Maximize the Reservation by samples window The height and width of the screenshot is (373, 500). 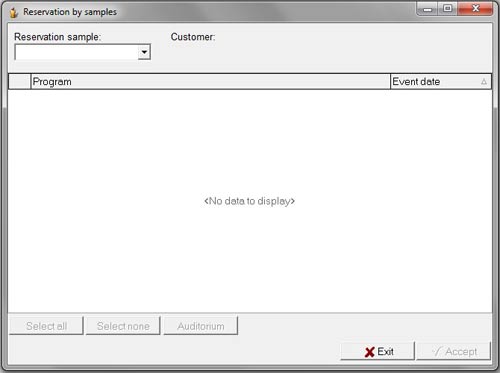448,9
